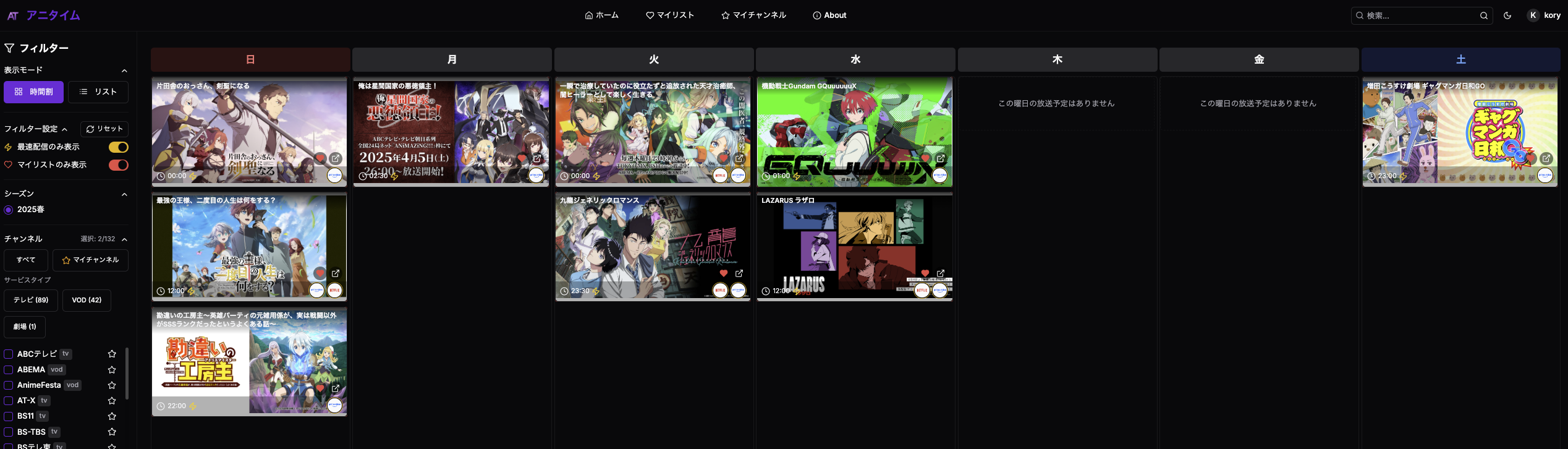
Task: Open マイリスト in top navigation
Action: [x=670, y=15]
